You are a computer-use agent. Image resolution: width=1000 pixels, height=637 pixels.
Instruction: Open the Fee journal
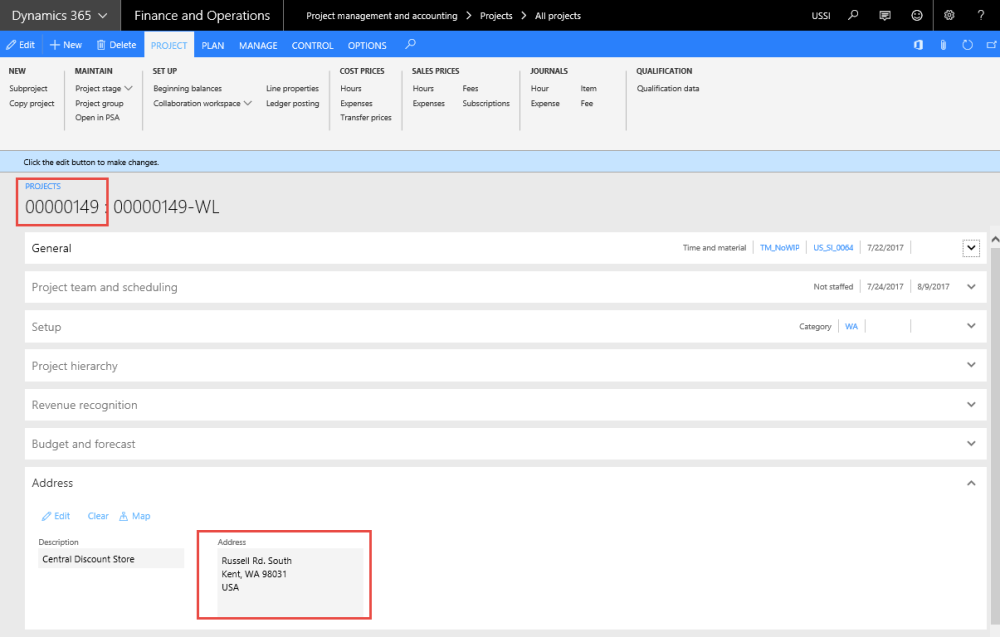587,103
